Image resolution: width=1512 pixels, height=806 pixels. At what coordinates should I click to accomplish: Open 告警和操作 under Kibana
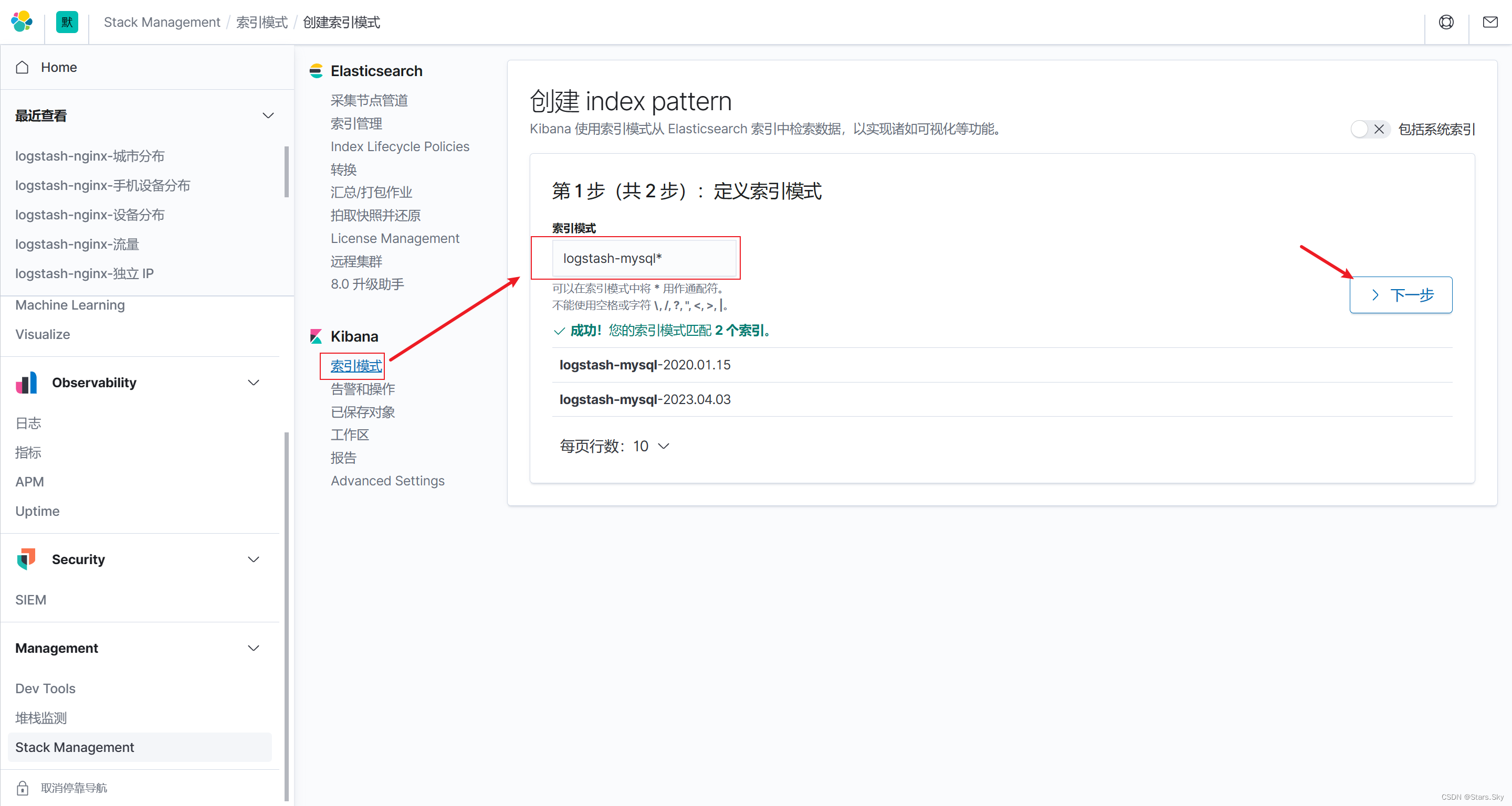(363, 389)
